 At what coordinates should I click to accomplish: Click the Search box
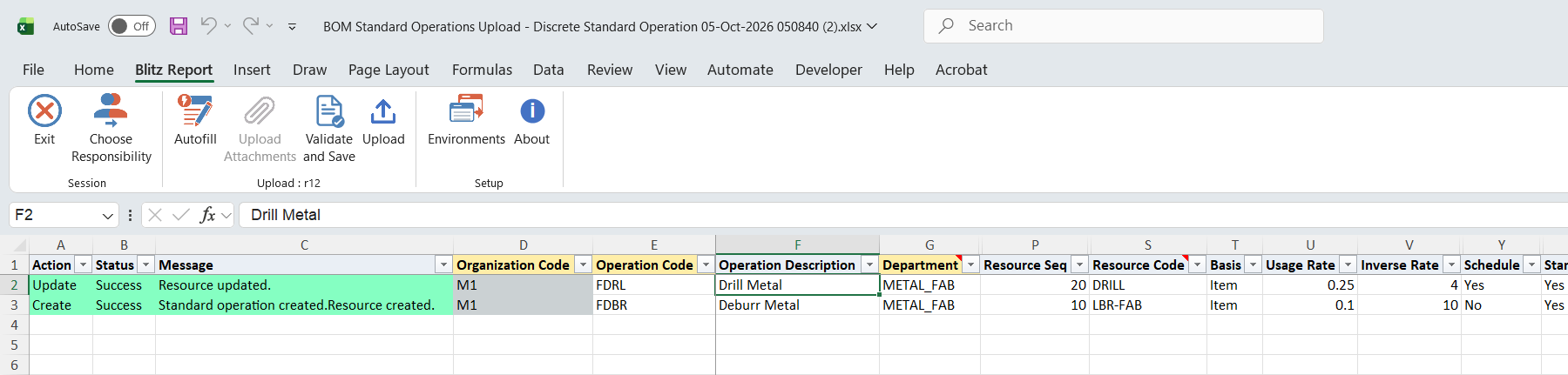1124,26
